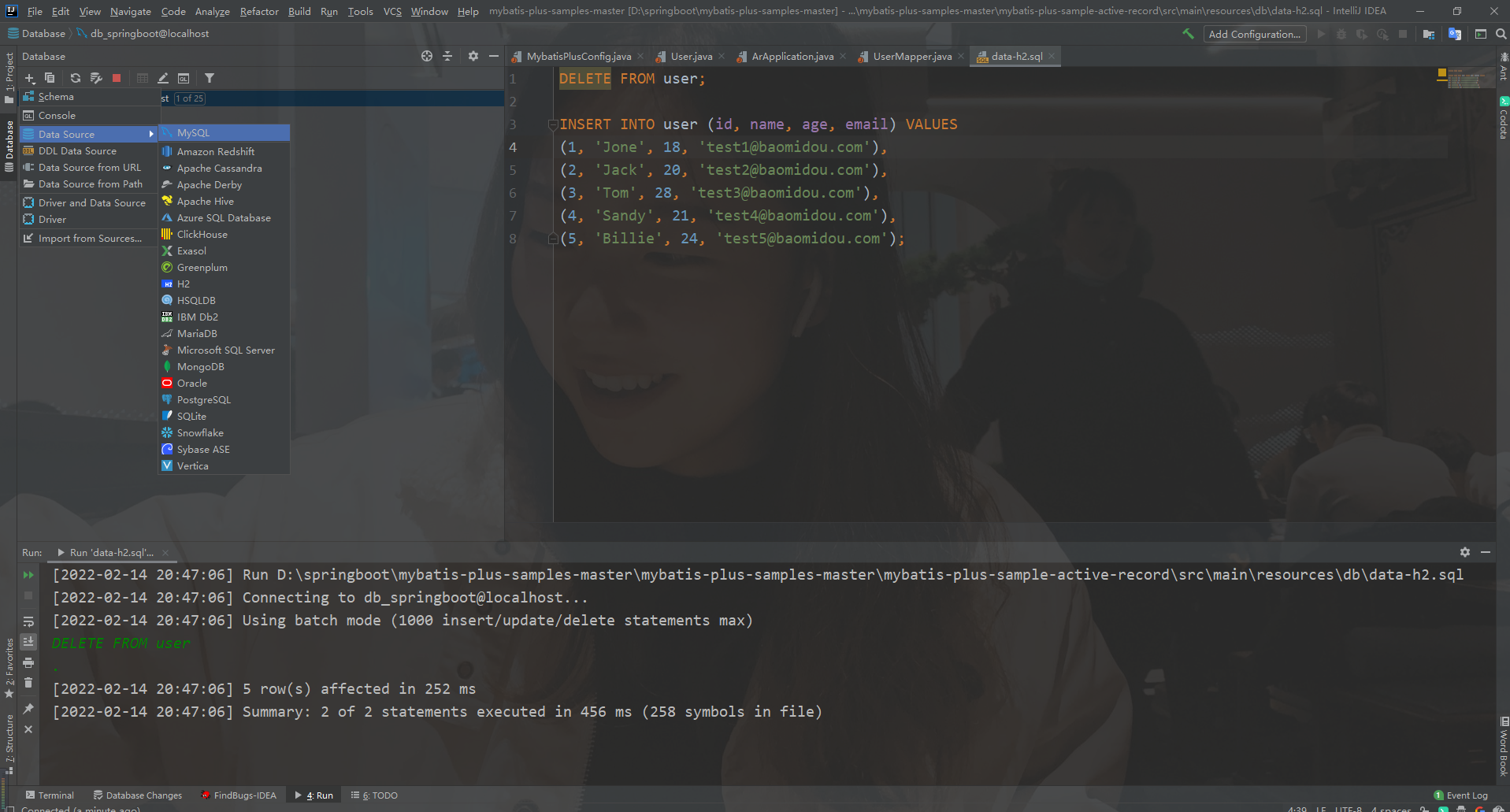Select DDL Data Source menu item
The image size is (1510, 812).
click(89, 150)
